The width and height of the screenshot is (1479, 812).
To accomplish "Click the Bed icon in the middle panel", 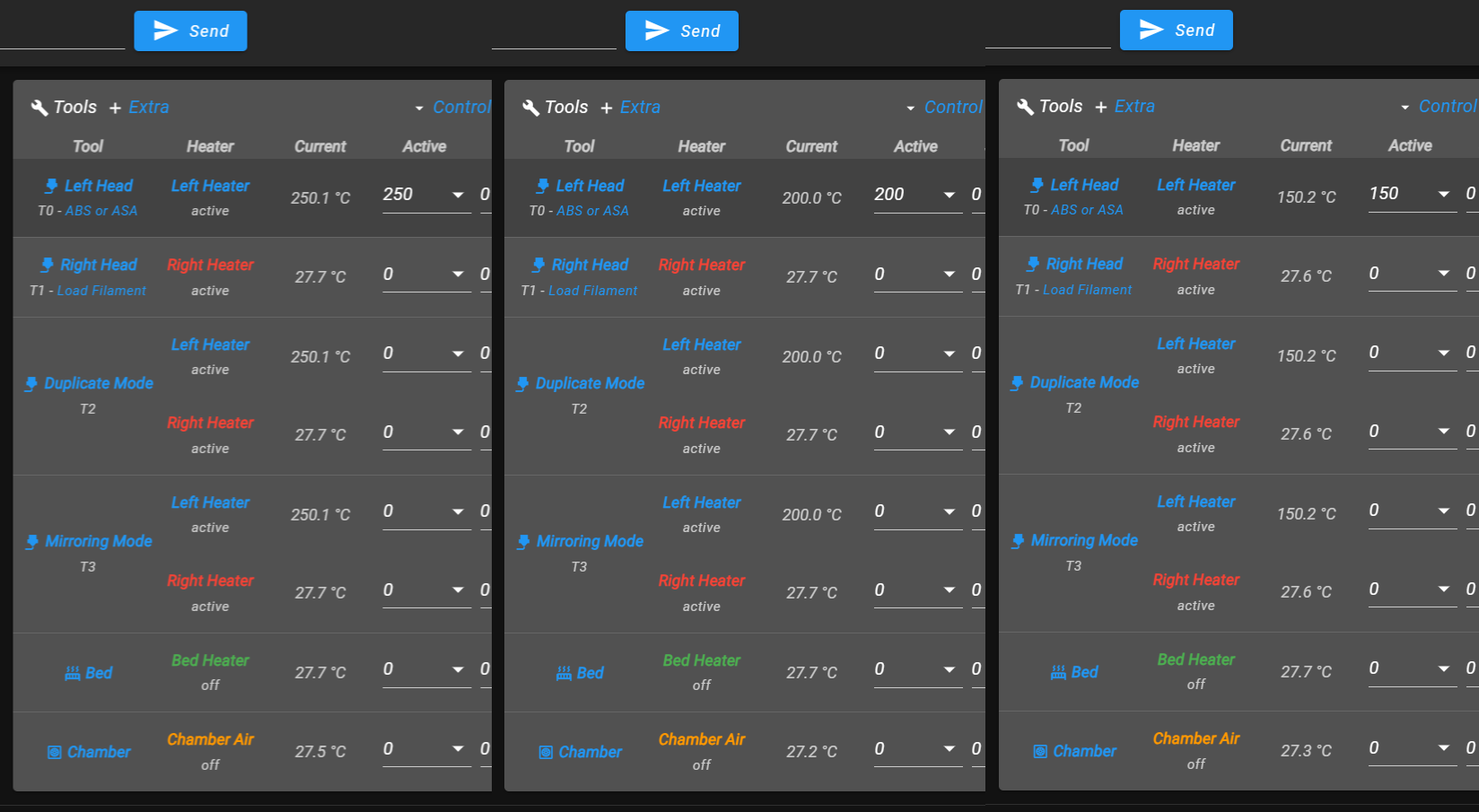I will click(564, 673).
